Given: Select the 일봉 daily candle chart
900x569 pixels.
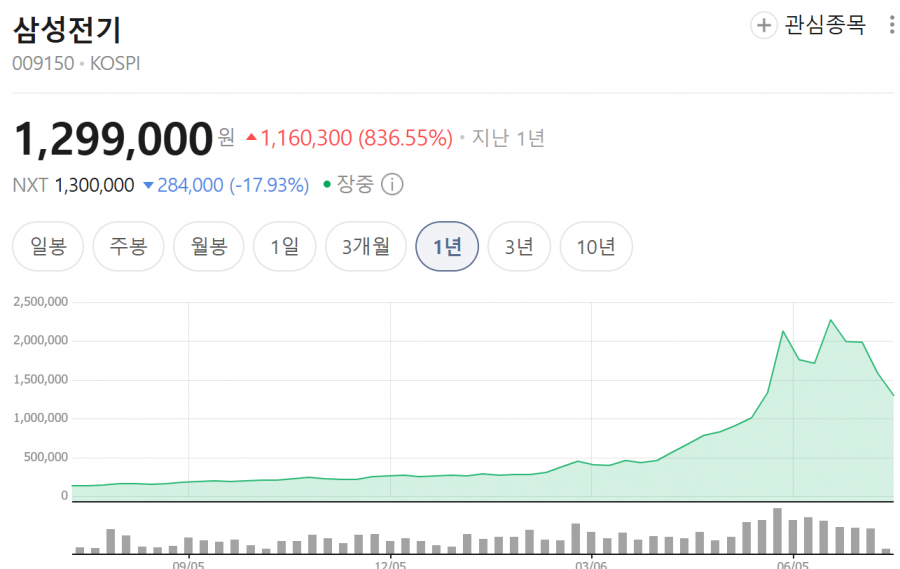Looking at the screenshot, I should [48, 246].
